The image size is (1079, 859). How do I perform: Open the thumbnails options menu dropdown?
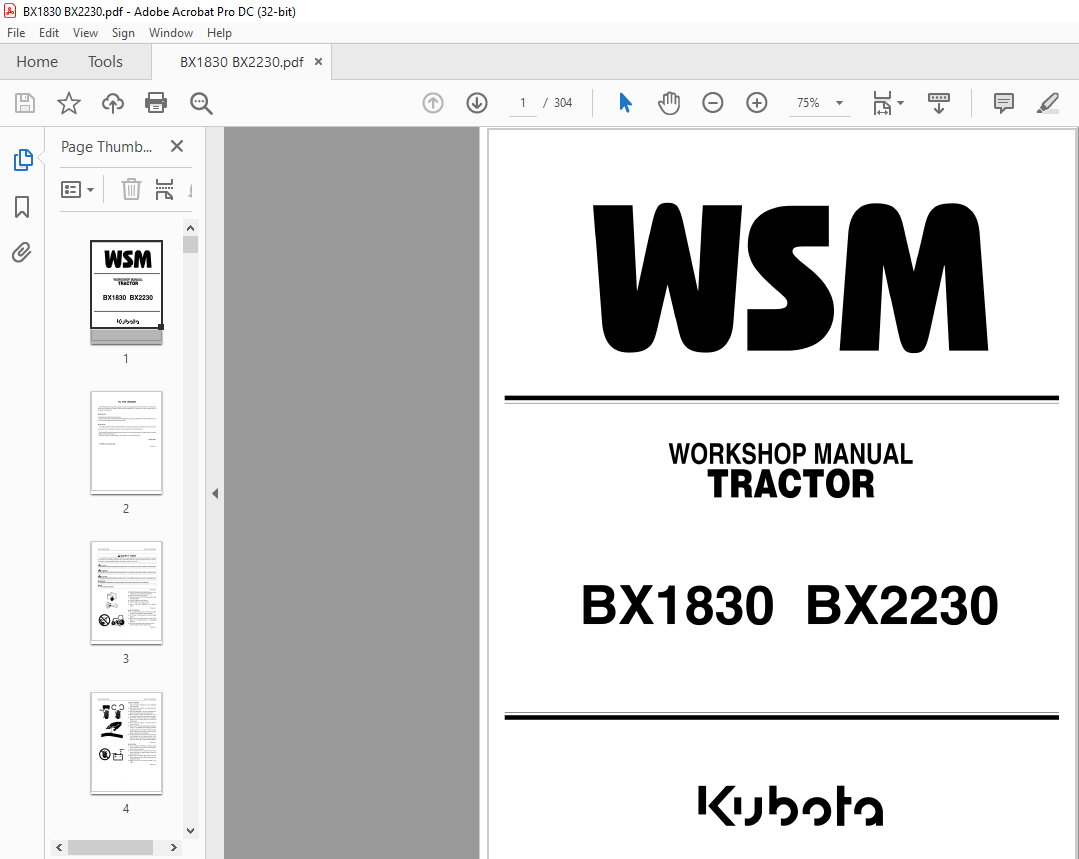point(78,189)
